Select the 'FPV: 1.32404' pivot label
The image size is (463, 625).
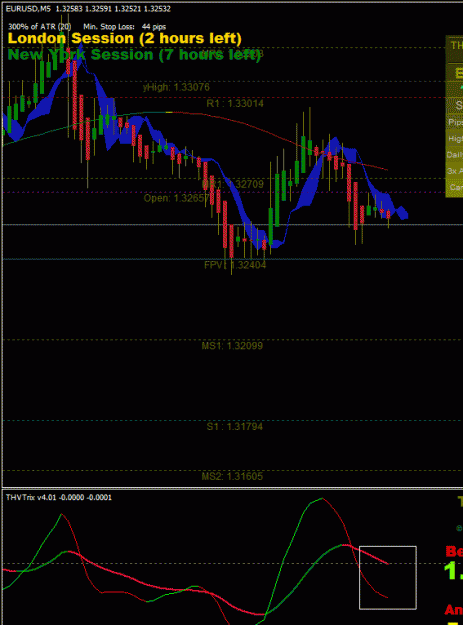235,265
